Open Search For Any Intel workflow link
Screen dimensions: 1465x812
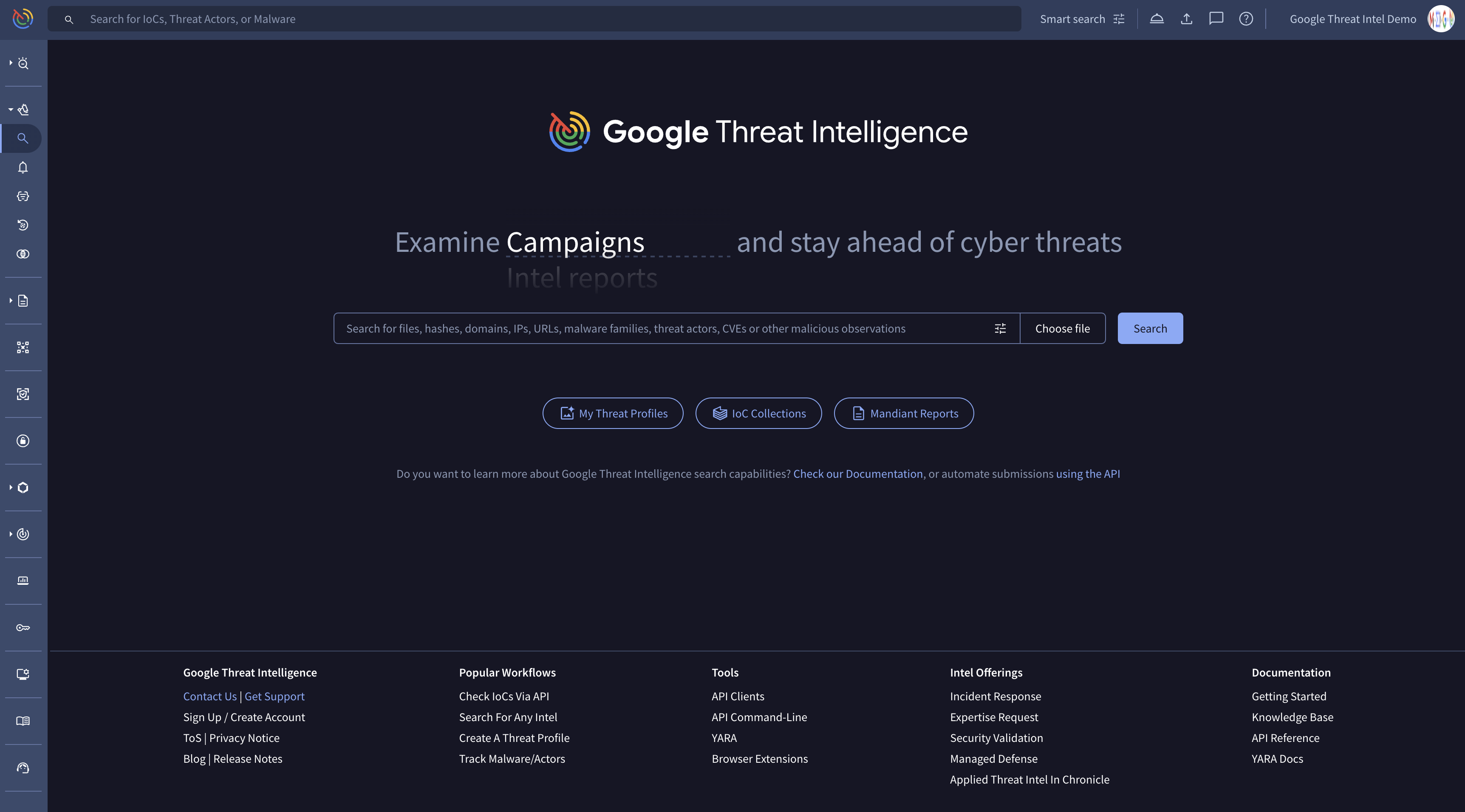click(508, 717)
